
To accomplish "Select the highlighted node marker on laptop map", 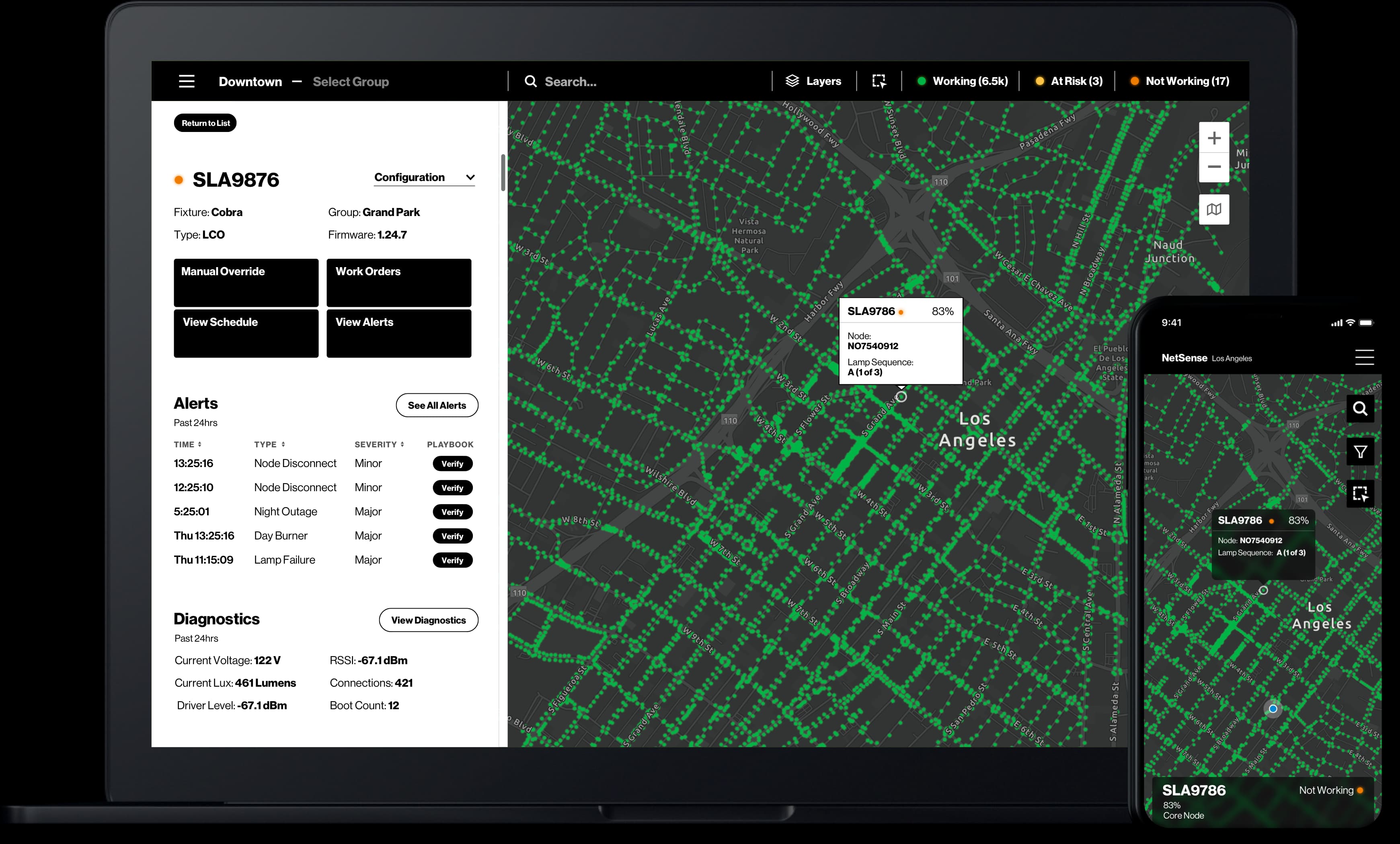I will pos(901,397).
